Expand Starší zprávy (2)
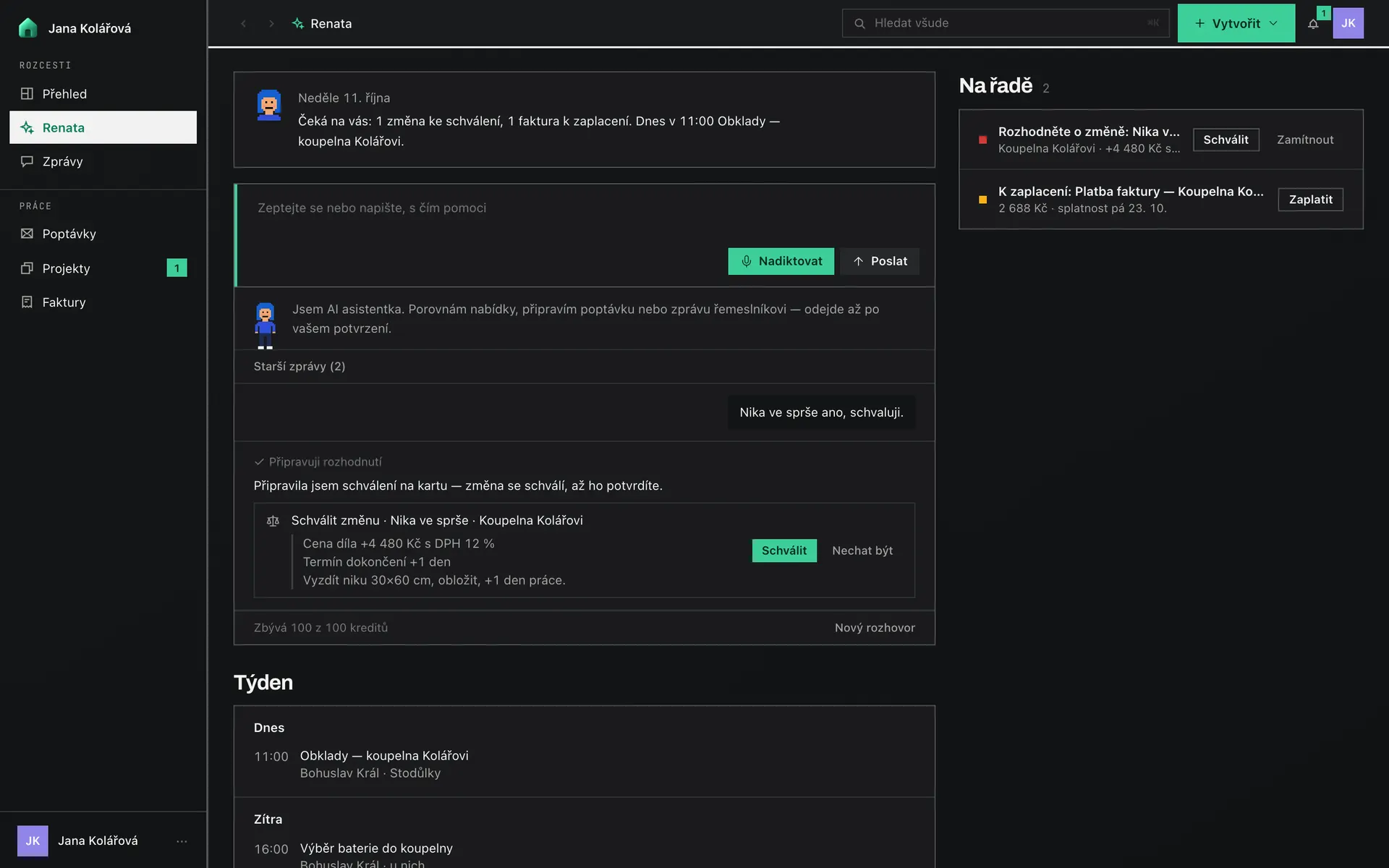Screen dimensions: 1389x868 pos(300,367)
